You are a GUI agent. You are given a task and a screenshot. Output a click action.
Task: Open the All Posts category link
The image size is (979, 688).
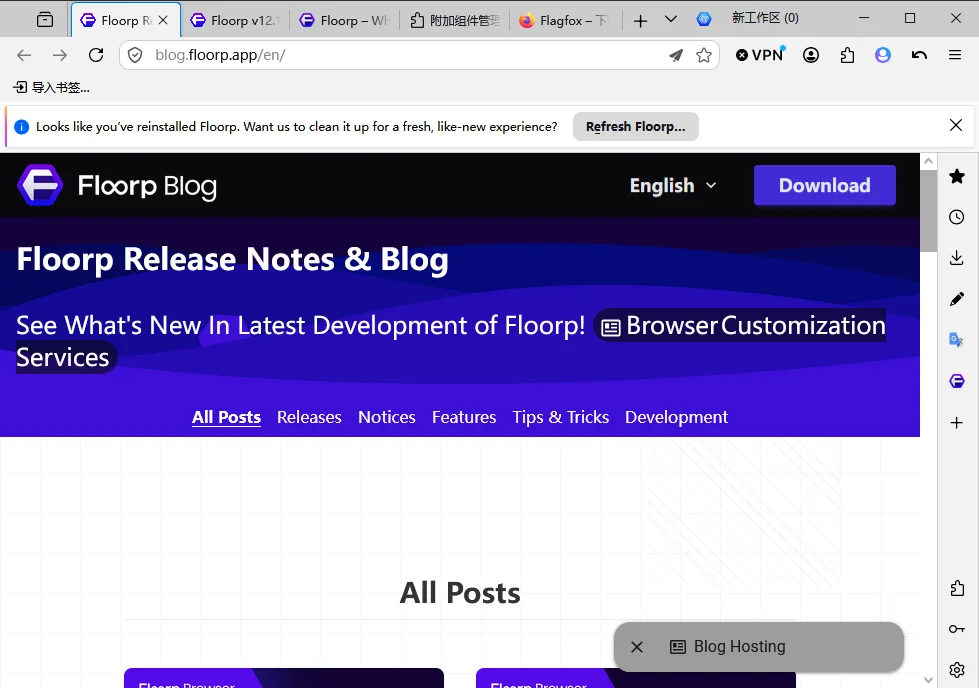pyautogui.click(x=226, y=417)
